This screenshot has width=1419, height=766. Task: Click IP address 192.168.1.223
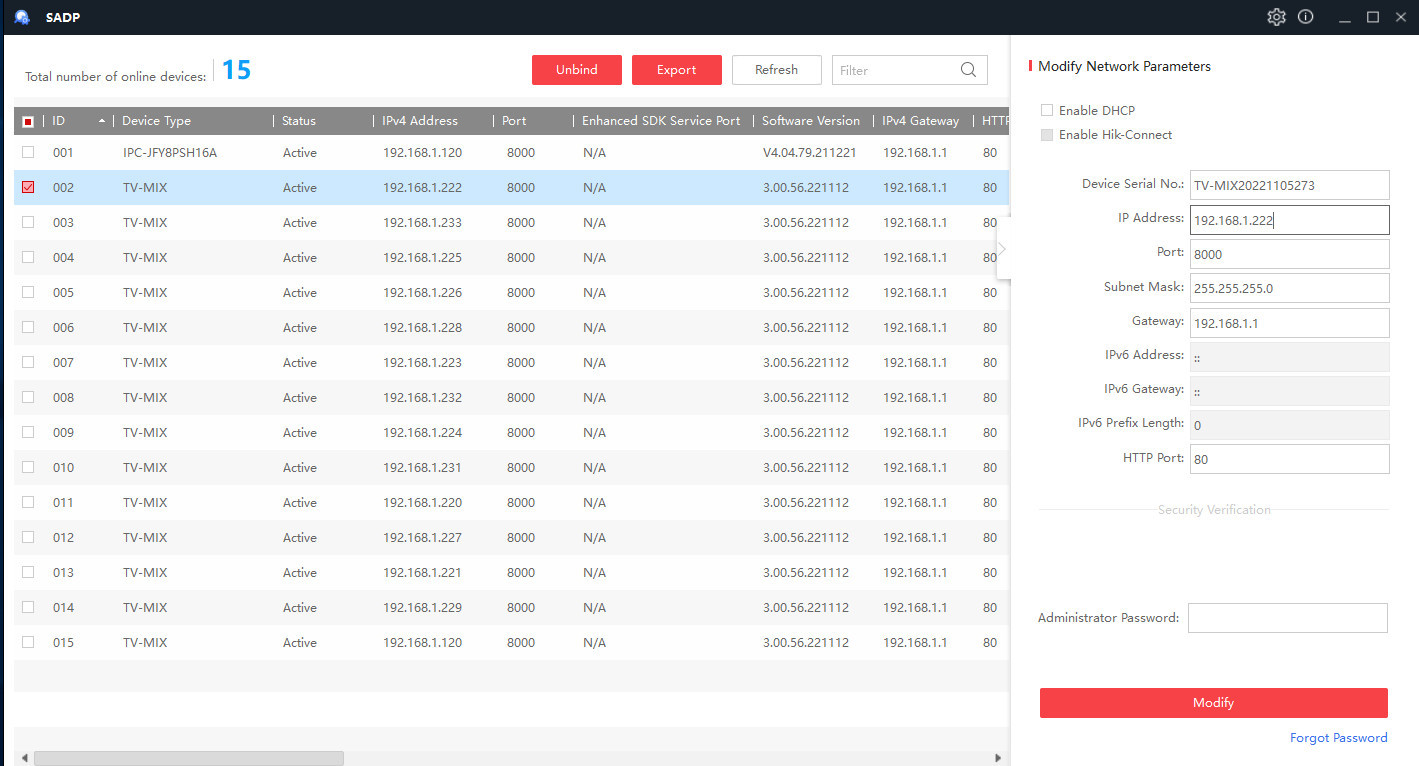[422, 363]
